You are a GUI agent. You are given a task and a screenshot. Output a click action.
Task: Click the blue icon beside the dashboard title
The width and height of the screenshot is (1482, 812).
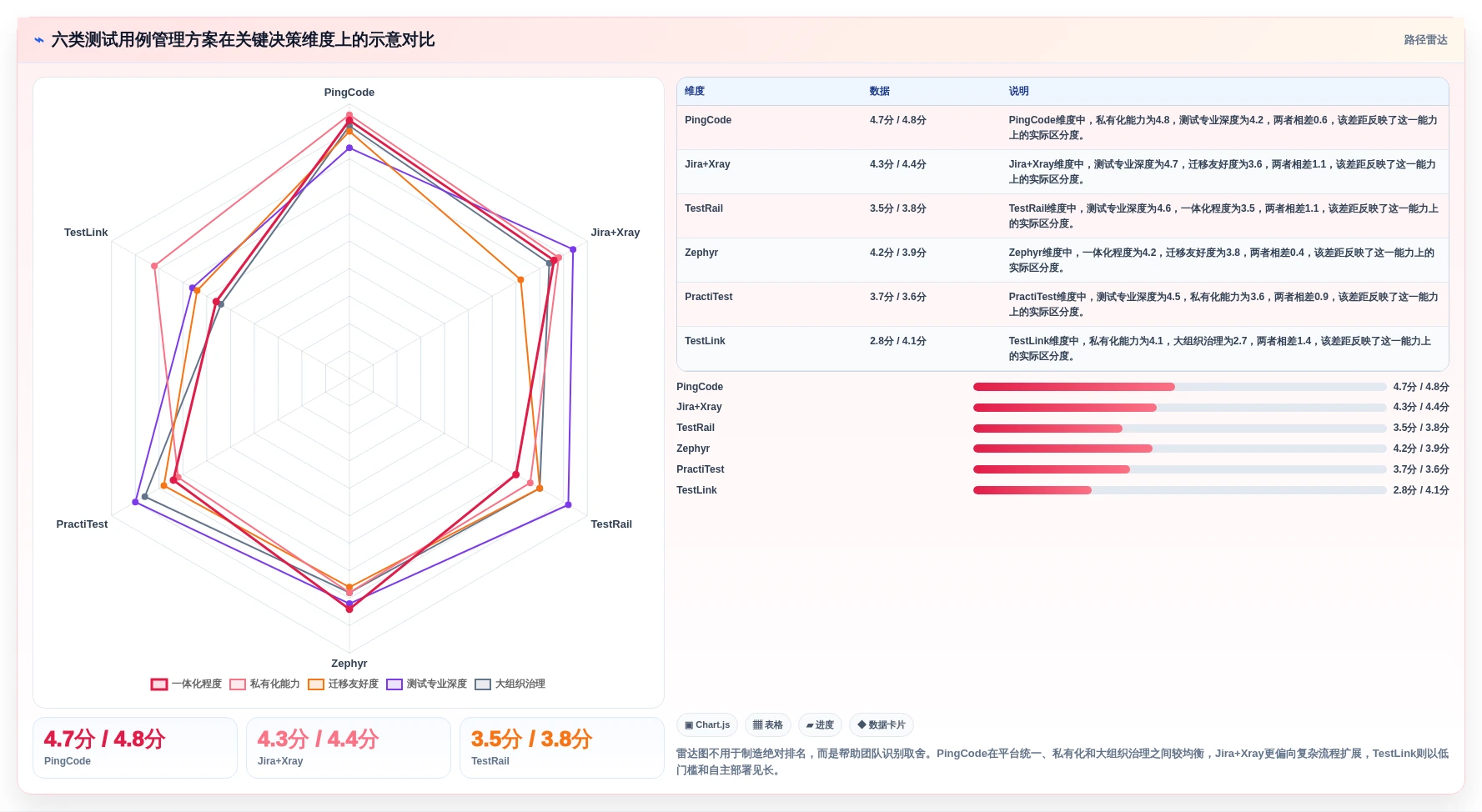pyautogui.click(x=38, y=40)
